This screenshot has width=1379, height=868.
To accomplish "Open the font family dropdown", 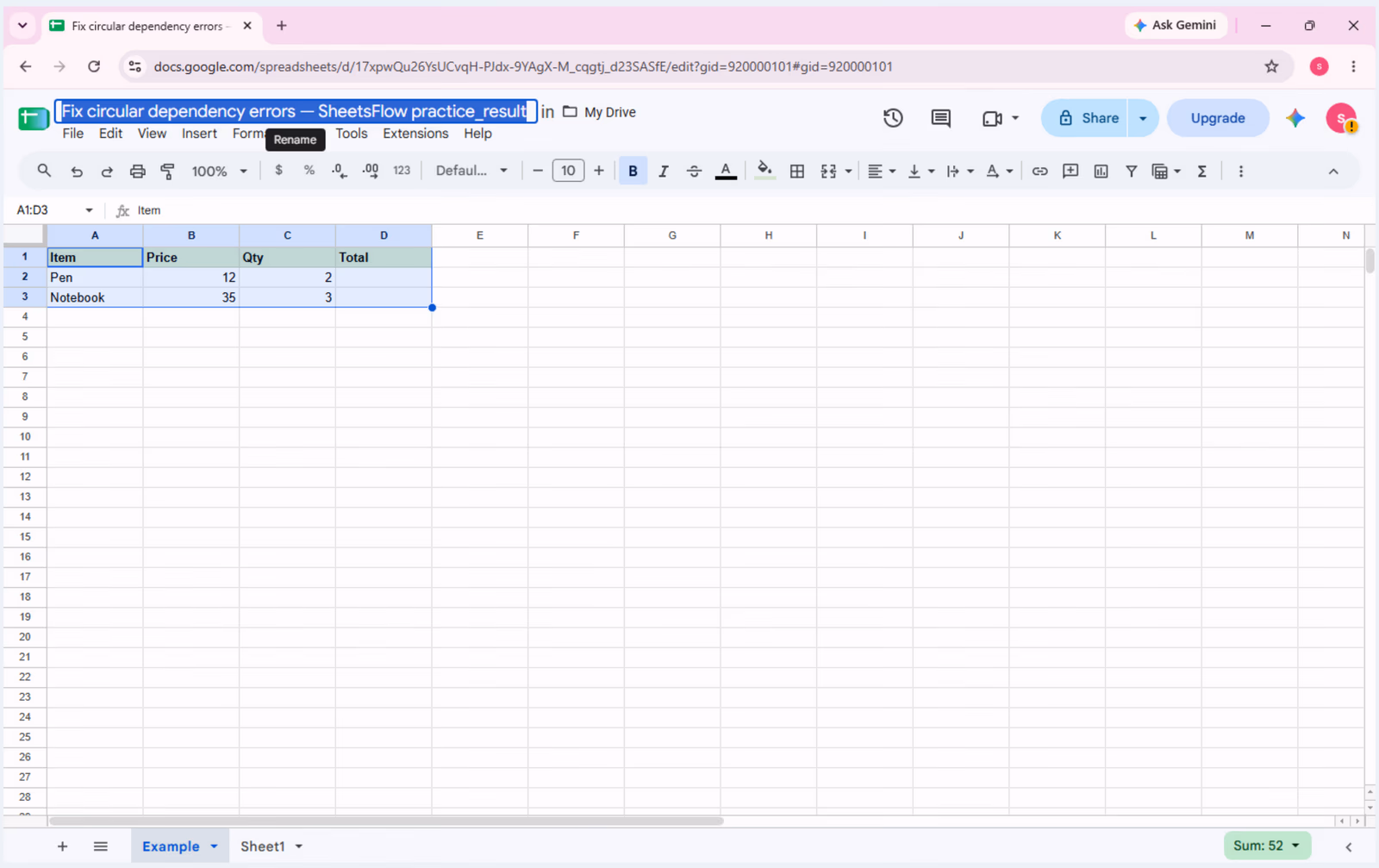I will (x=471, y=171).
